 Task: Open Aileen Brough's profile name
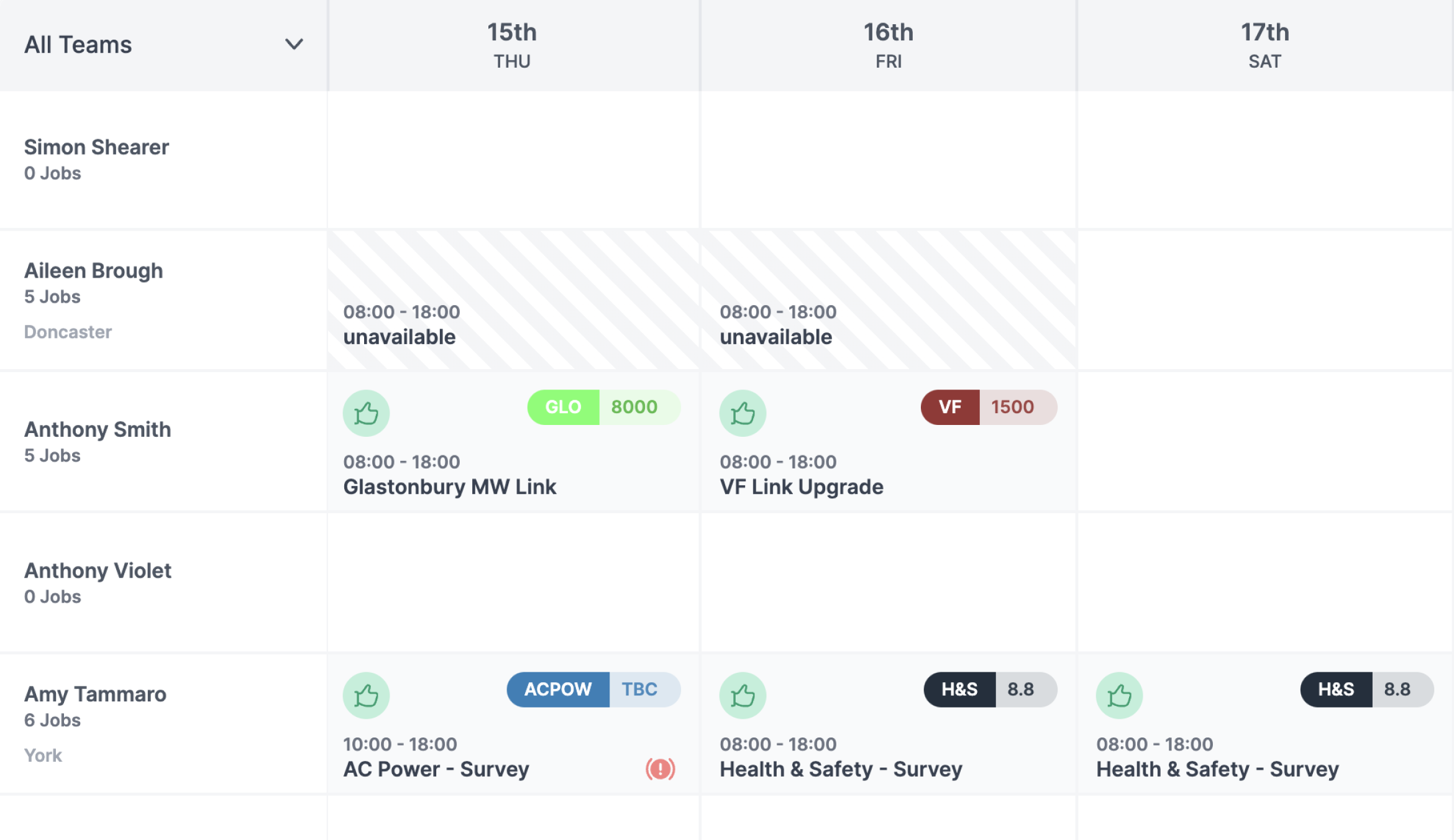[x=93, y=271]
